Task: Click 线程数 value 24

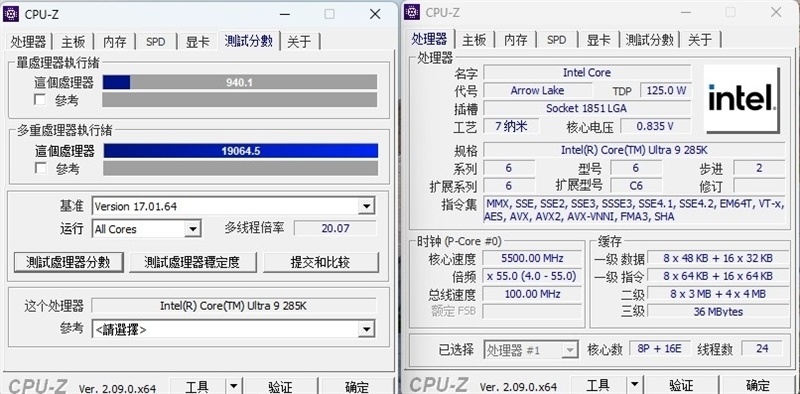Action: (762, 349)
